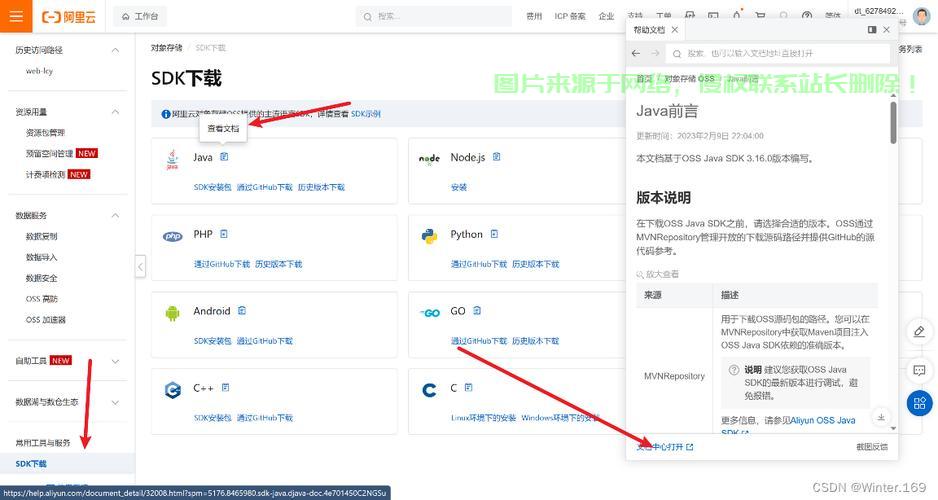Image resolution: width=938 pixels, height=500 pixels.
Task: Click the user avatar picture
Action: (922, 16)
